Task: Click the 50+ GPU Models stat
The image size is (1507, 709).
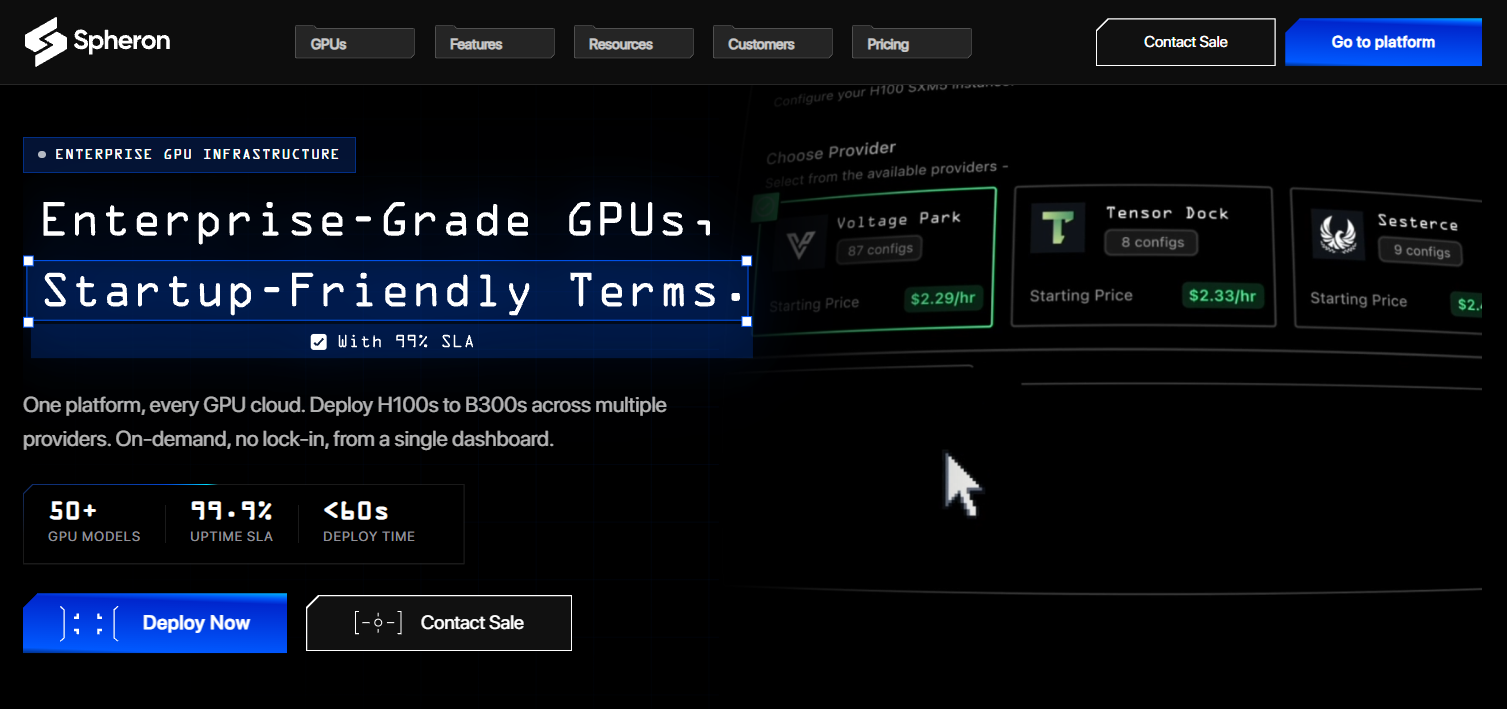Action: 94,523
